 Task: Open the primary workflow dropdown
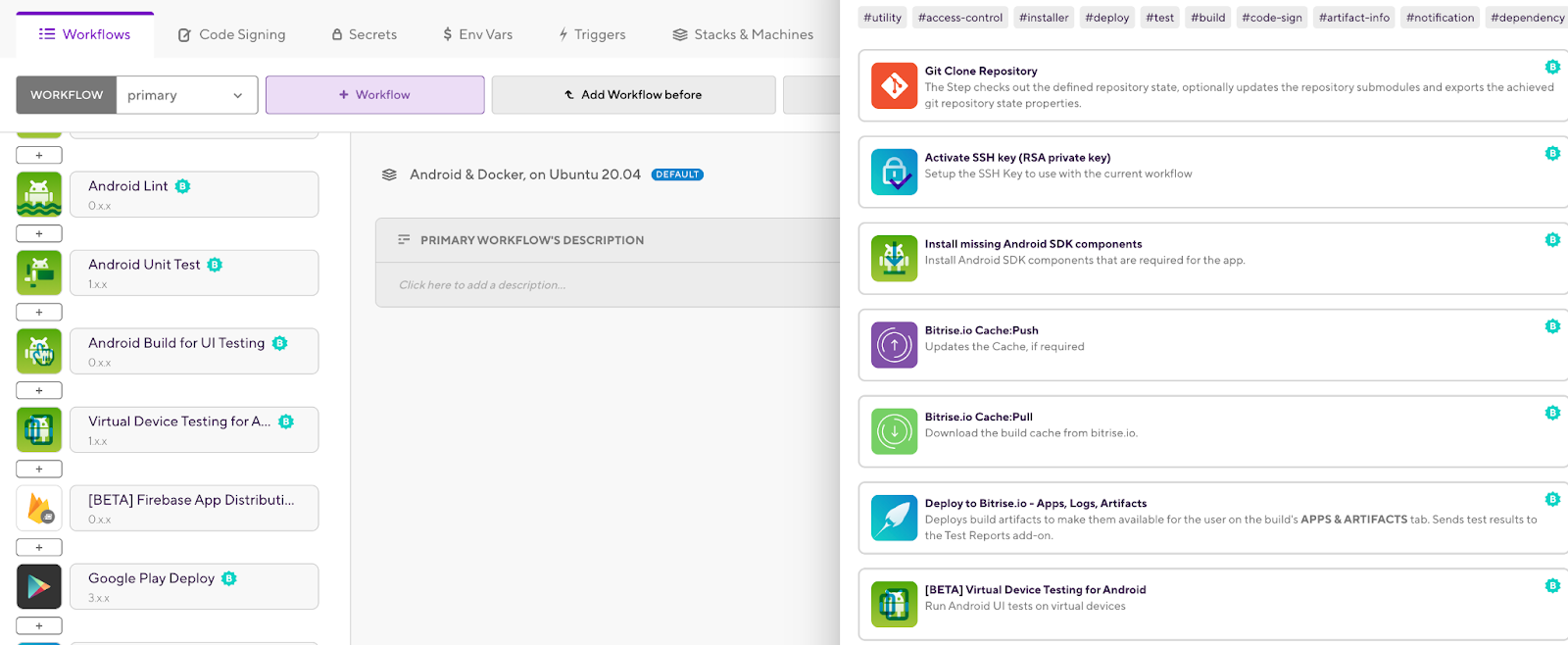187,95
